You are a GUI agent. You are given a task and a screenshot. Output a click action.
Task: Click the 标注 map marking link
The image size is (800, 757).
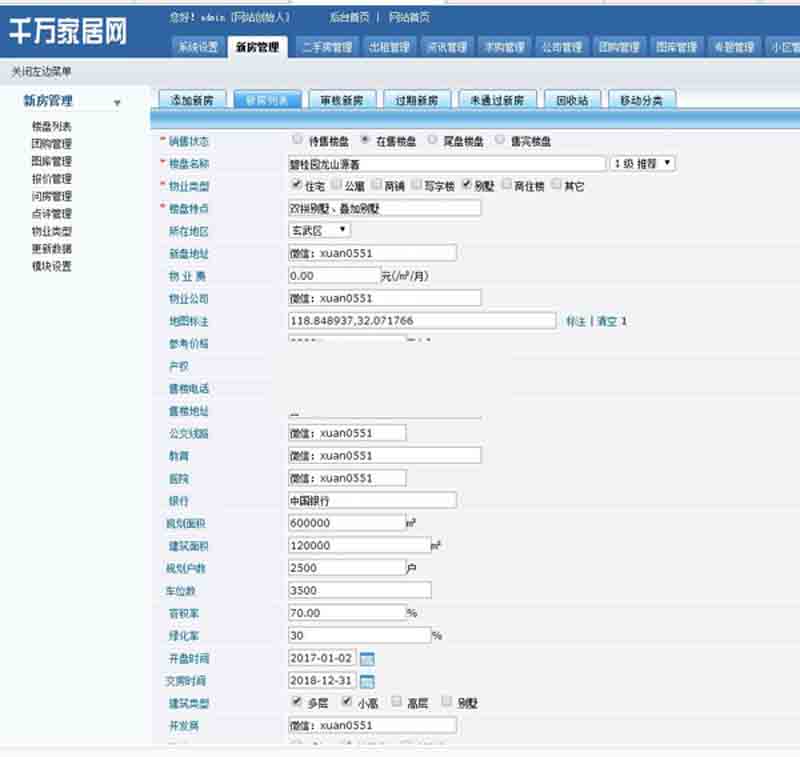pyautogui.click(x=575, y=321)
